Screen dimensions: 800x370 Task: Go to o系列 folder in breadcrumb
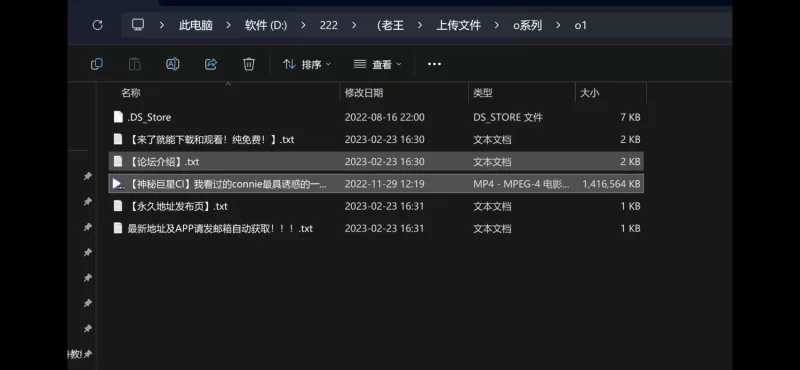point(528,25)
